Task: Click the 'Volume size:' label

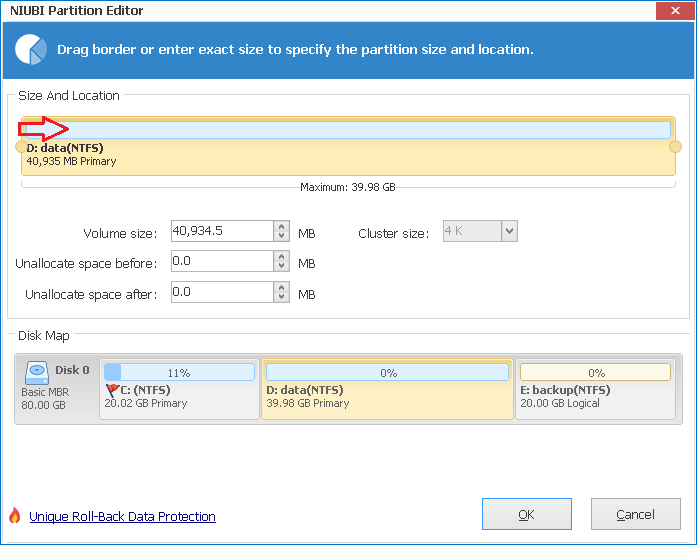Action: pos(120,233)
